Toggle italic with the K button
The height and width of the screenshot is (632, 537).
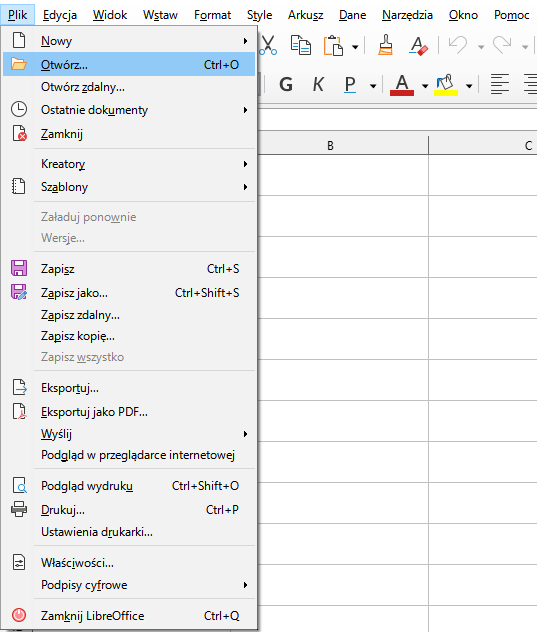tap(318, 85)
